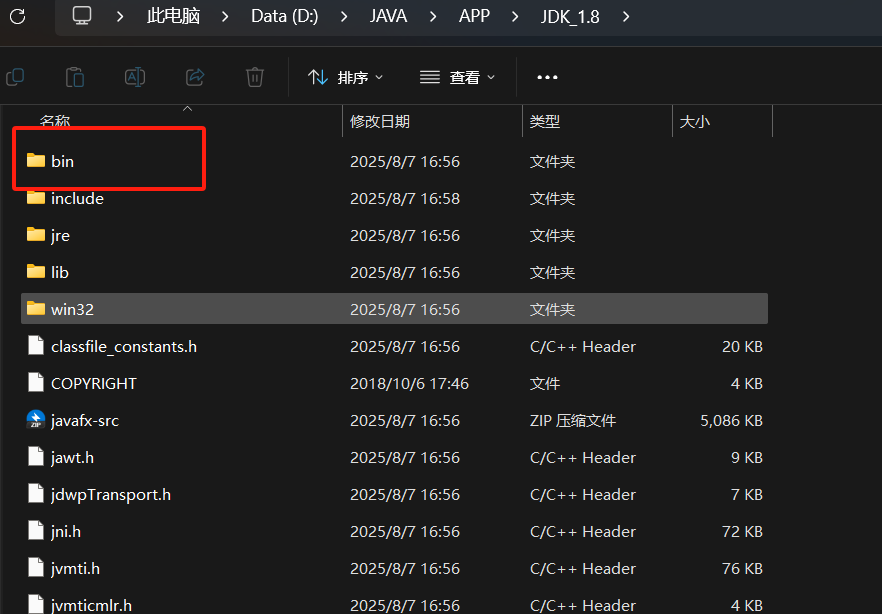
Task: Select the include folder icon
Action: coord(36,198)
